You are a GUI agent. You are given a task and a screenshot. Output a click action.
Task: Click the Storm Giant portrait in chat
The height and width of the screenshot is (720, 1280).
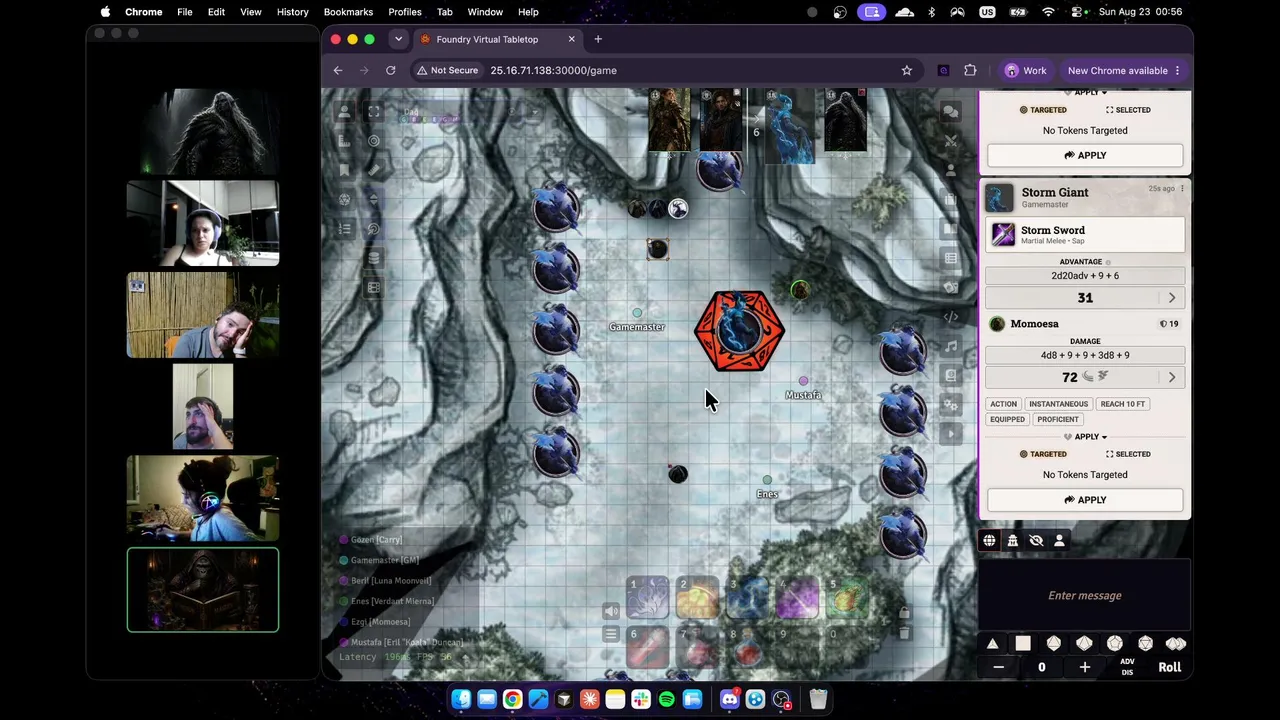[999, 197]
